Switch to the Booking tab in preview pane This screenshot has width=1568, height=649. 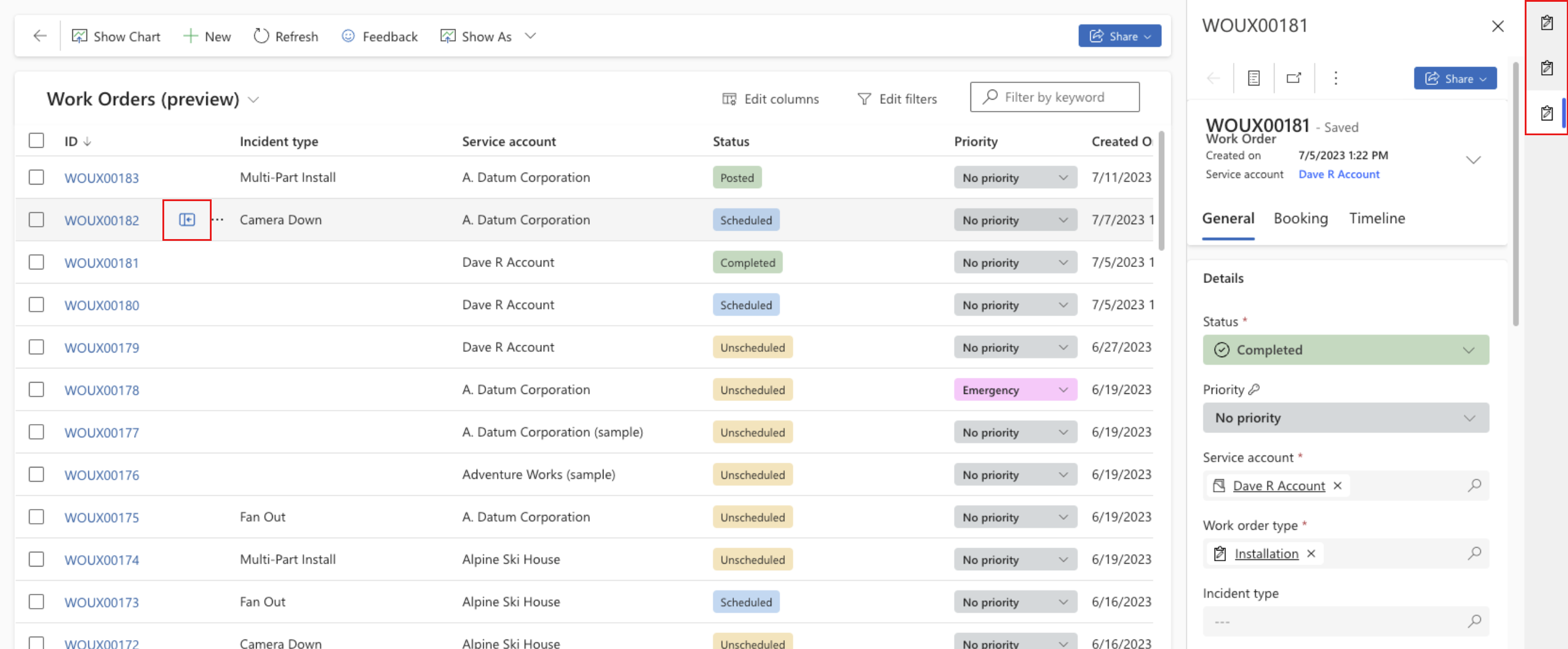1301,218
